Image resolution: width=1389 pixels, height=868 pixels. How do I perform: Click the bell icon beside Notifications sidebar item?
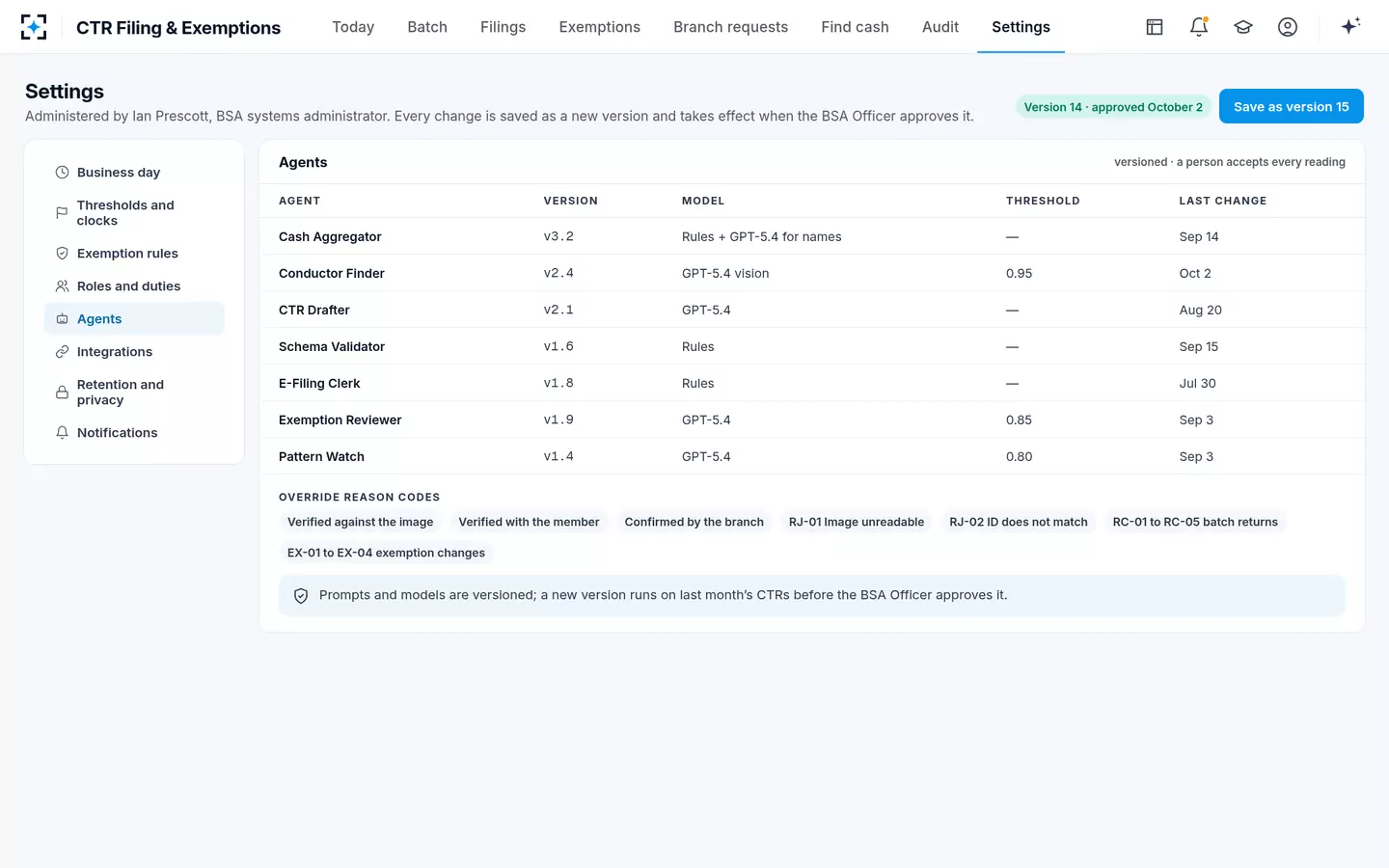[62, 433]
